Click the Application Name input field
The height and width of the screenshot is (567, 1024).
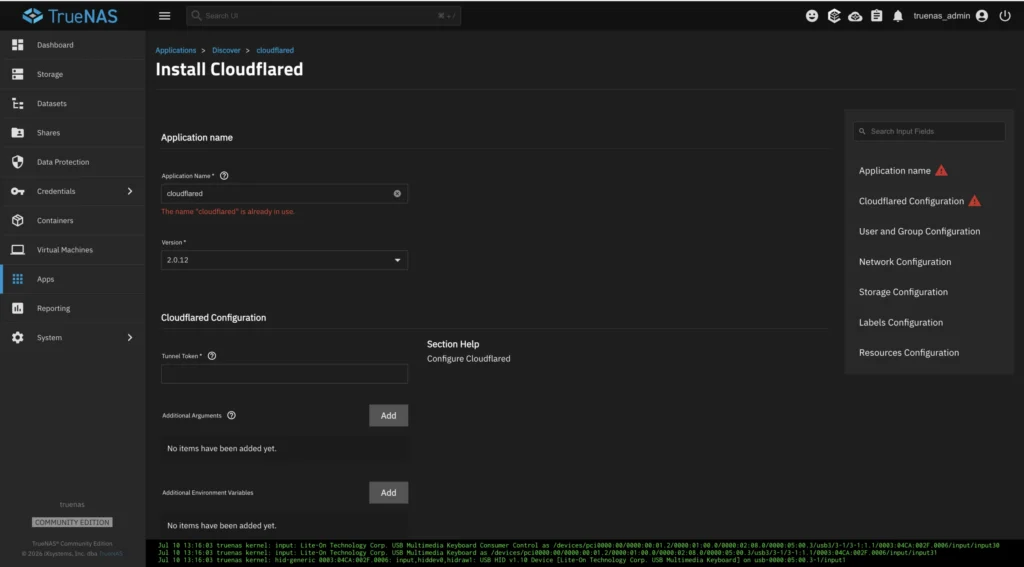pos(284,193)
